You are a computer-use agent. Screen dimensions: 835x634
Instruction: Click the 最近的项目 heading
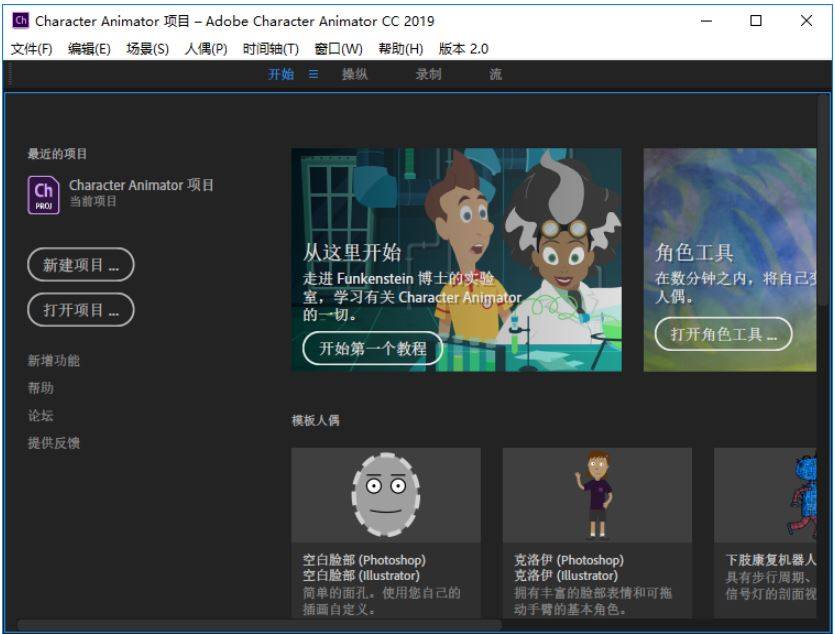click(x=57, y=154)
